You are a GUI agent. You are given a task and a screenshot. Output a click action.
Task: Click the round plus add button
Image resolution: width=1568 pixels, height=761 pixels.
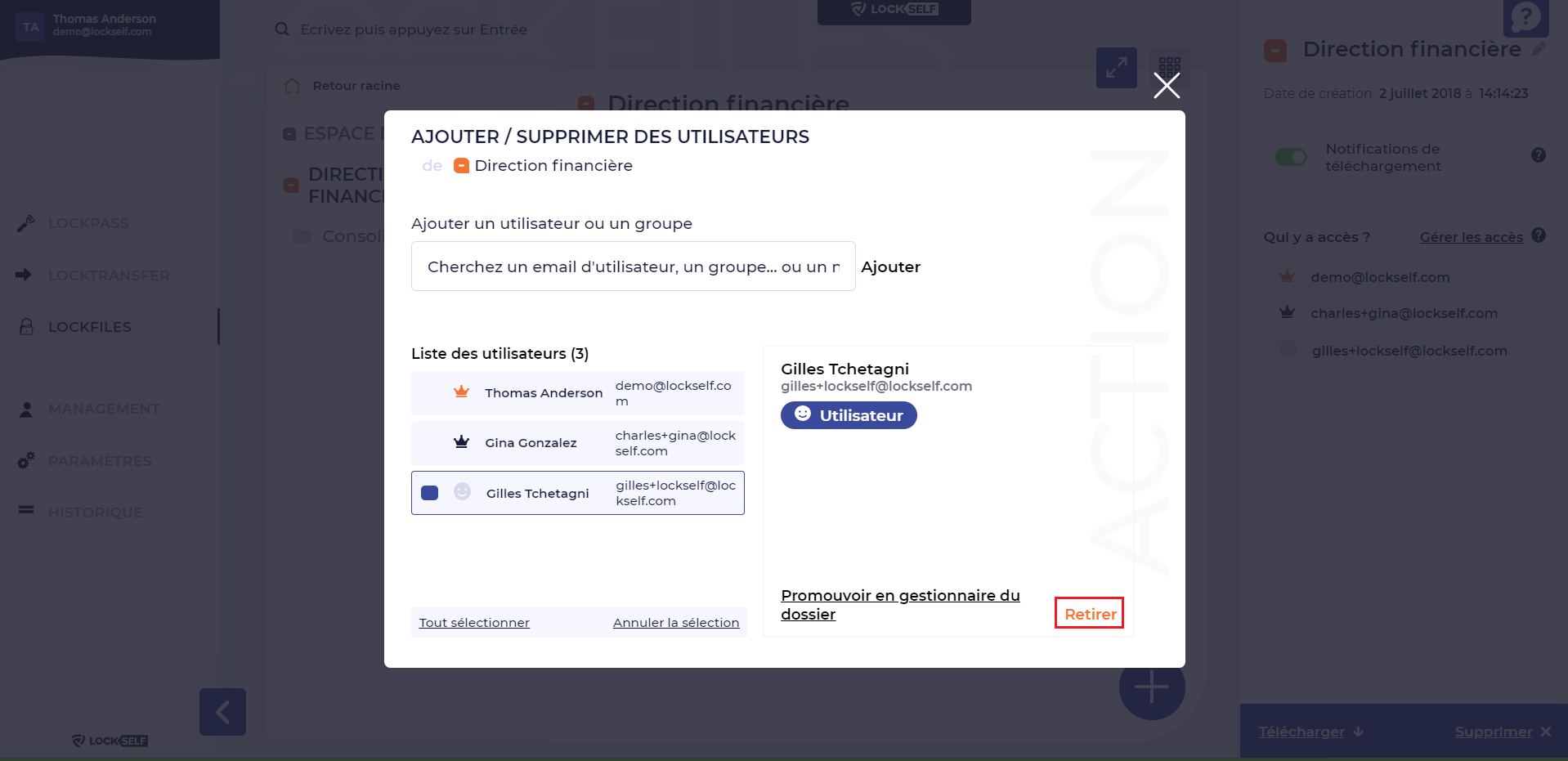click(1151, 687)
